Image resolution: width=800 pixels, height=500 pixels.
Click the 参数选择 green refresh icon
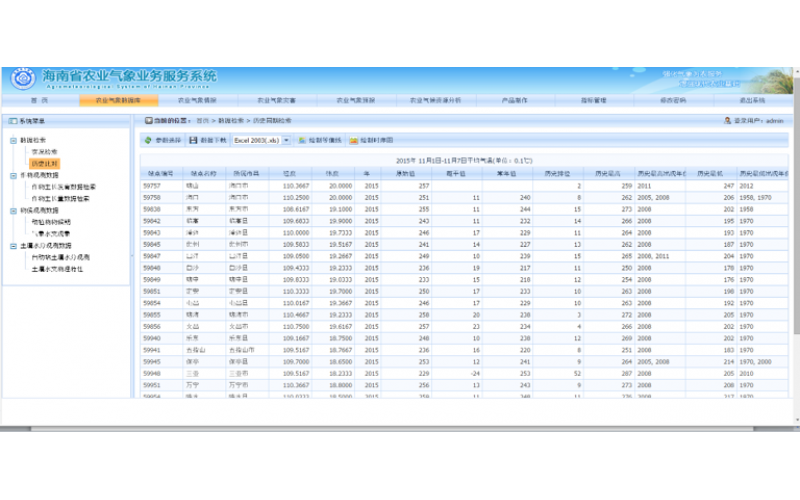tap(148, 141)
